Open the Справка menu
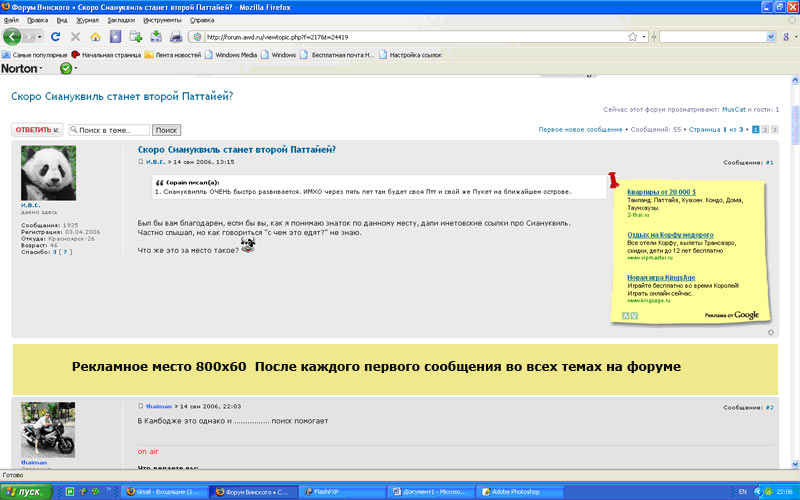The height and width of the screenshot is (500, 800). tap(202, 20)
